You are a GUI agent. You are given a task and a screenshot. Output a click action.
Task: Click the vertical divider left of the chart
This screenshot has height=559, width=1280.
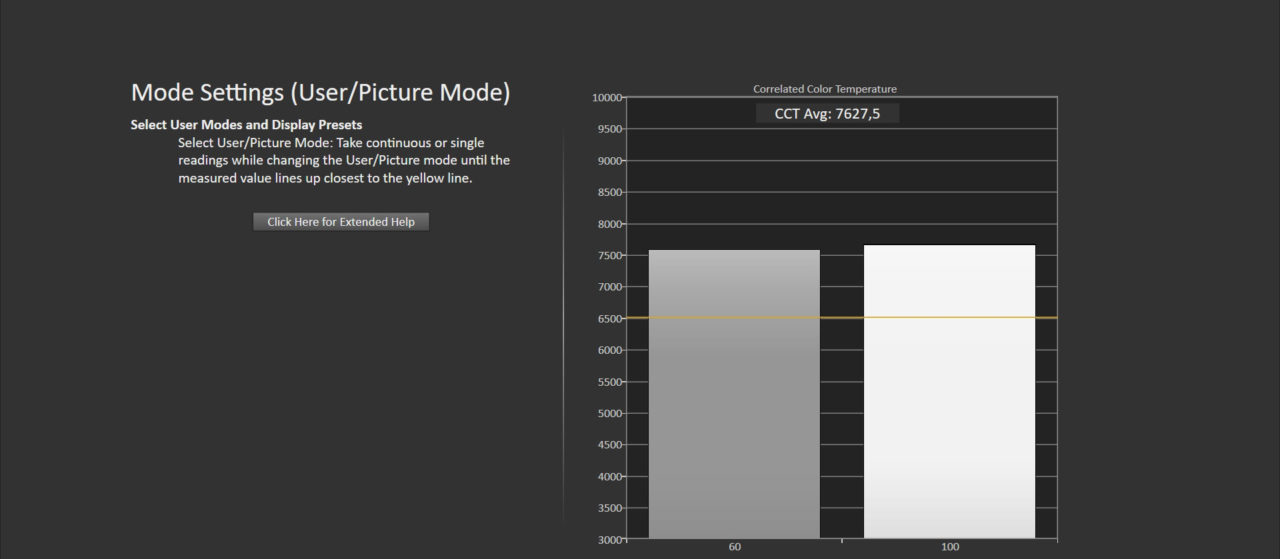tap(564, 330)
